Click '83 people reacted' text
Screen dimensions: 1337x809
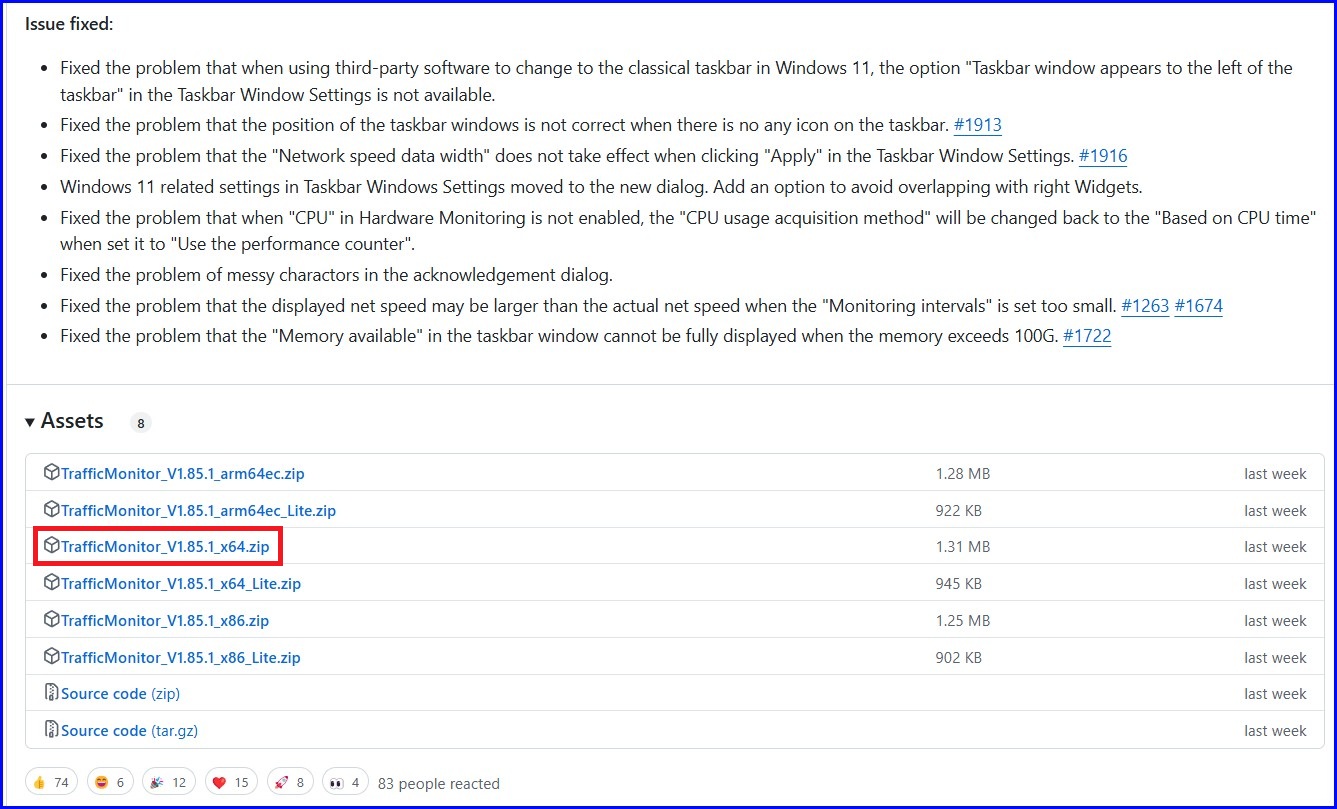point(439,784)
